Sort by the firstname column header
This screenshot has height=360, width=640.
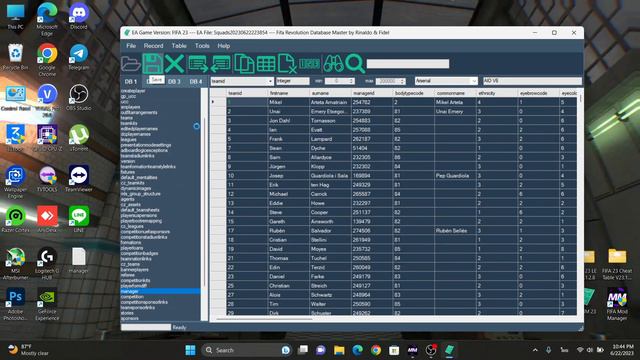coord(289,93)
